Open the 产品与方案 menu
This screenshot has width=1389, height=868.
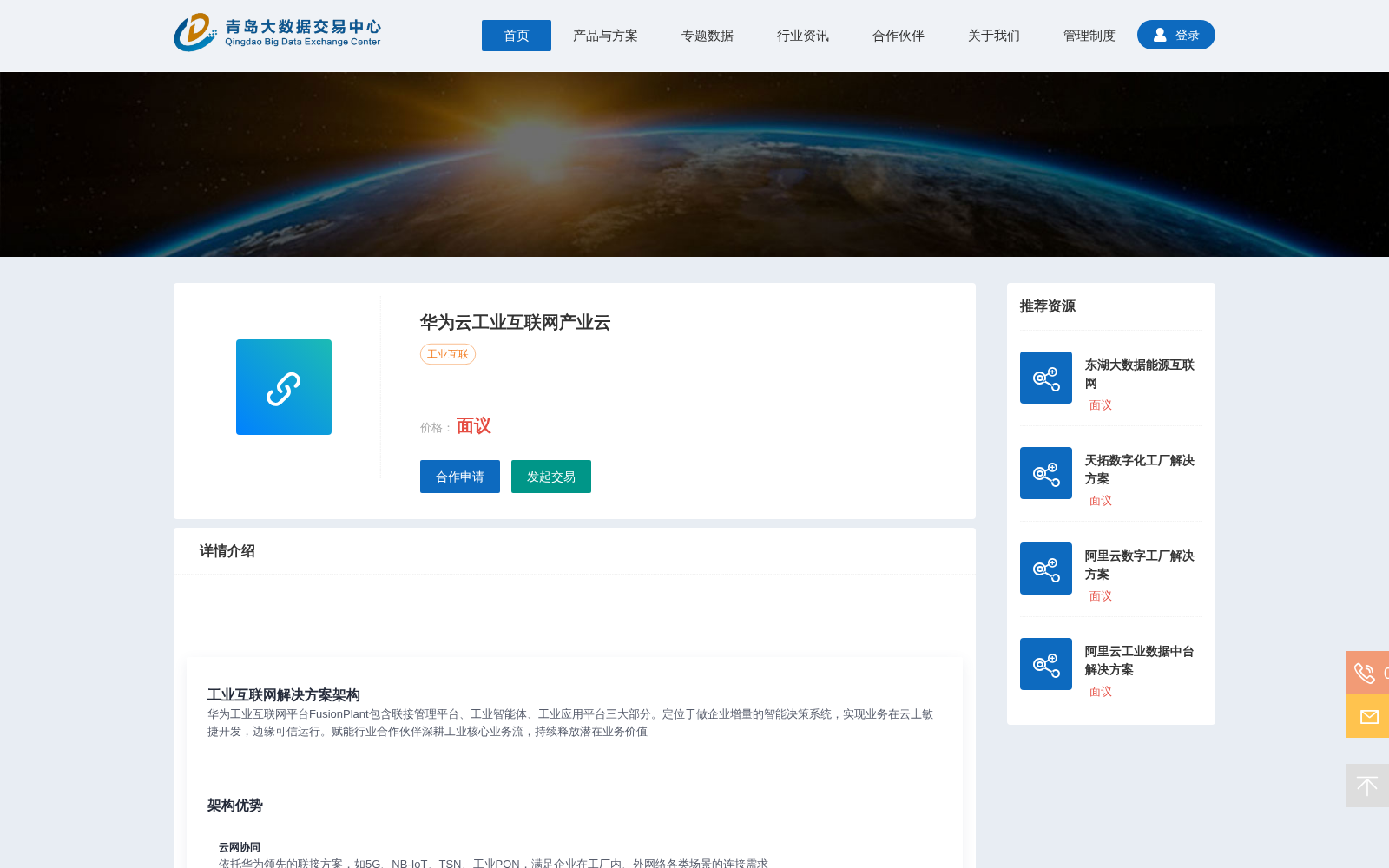[605, 36]
